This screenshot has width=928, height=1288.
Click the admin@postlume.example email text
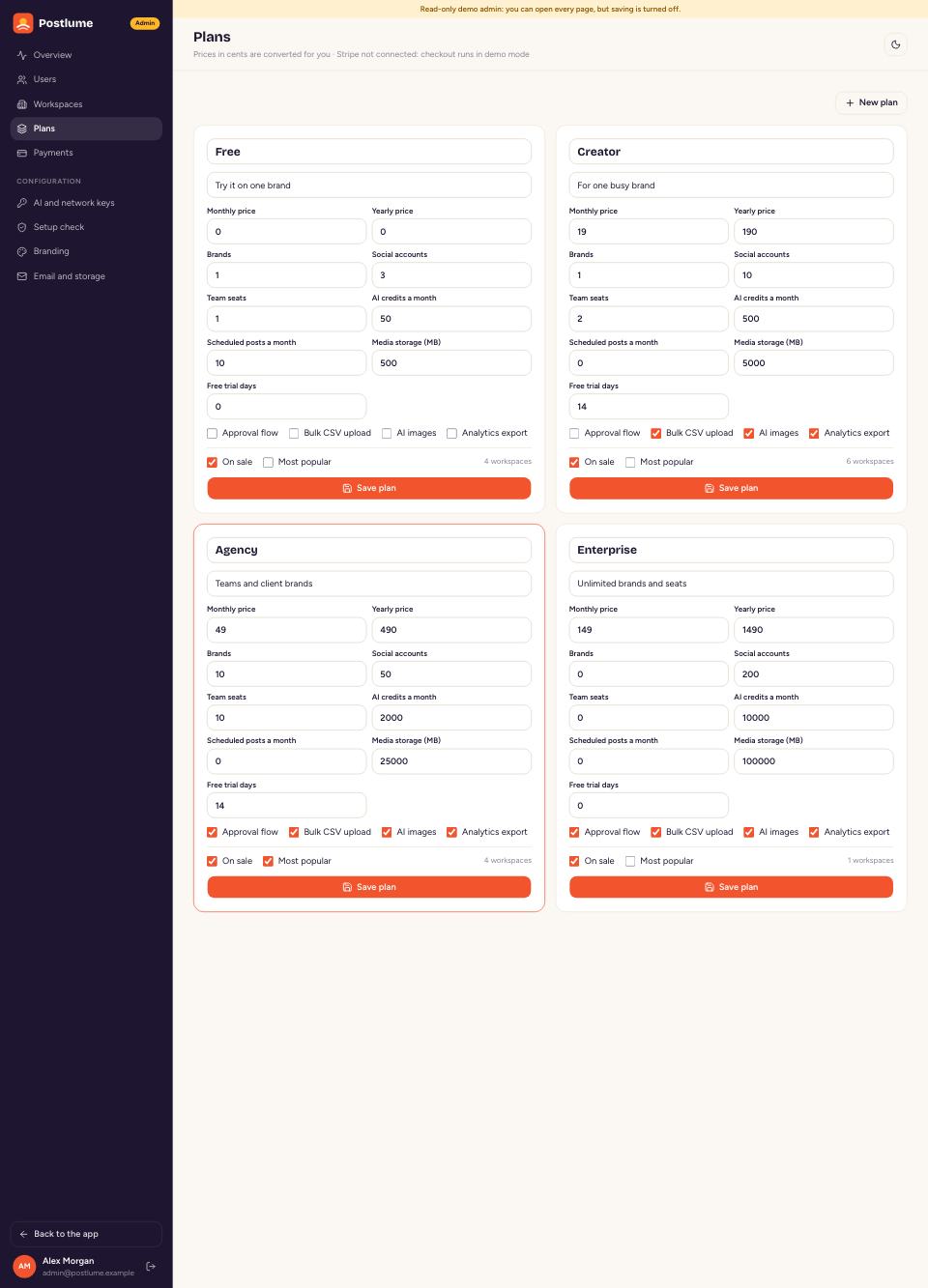coord(88,1274)
